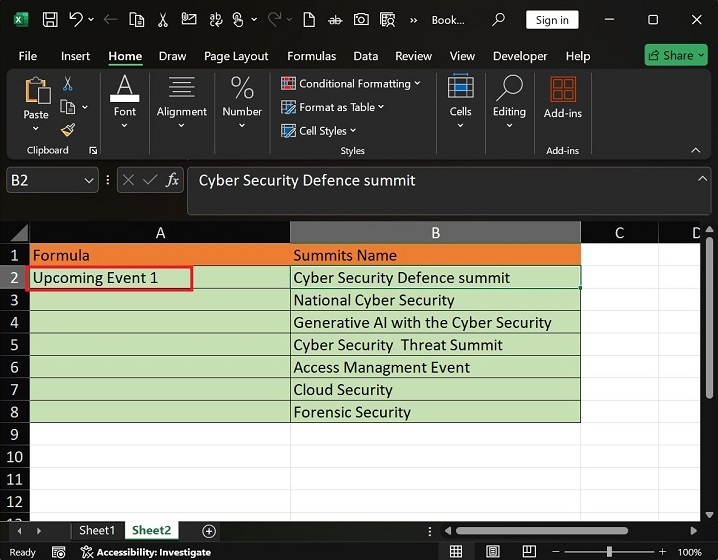
Task: Click the Cut scissors icon
Action: [x=68, y=84]
